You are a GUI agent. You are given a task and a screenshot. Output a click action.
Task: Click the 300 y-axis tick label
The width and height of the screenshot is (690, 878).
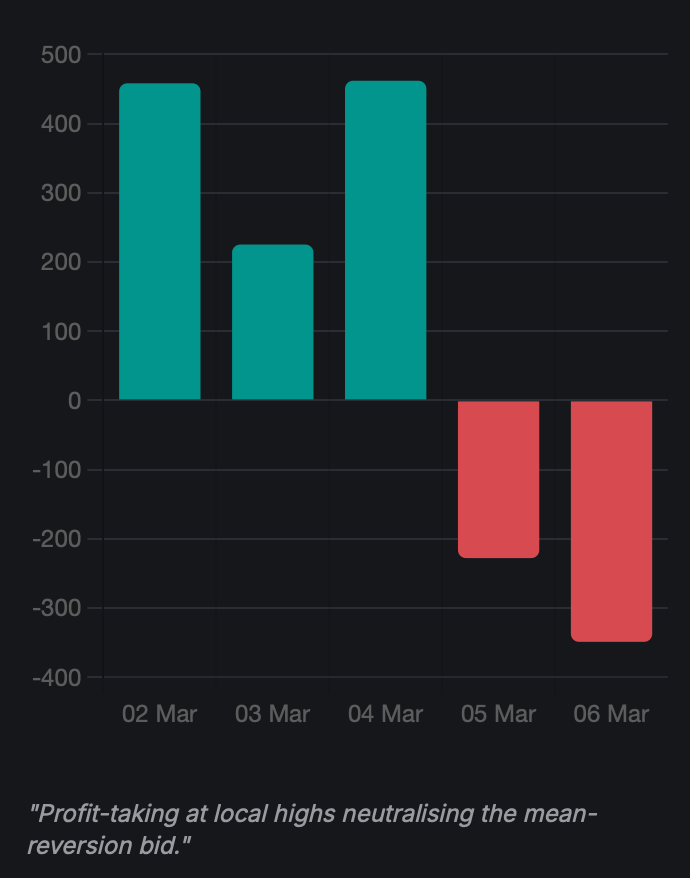click(x=61, y=193)
